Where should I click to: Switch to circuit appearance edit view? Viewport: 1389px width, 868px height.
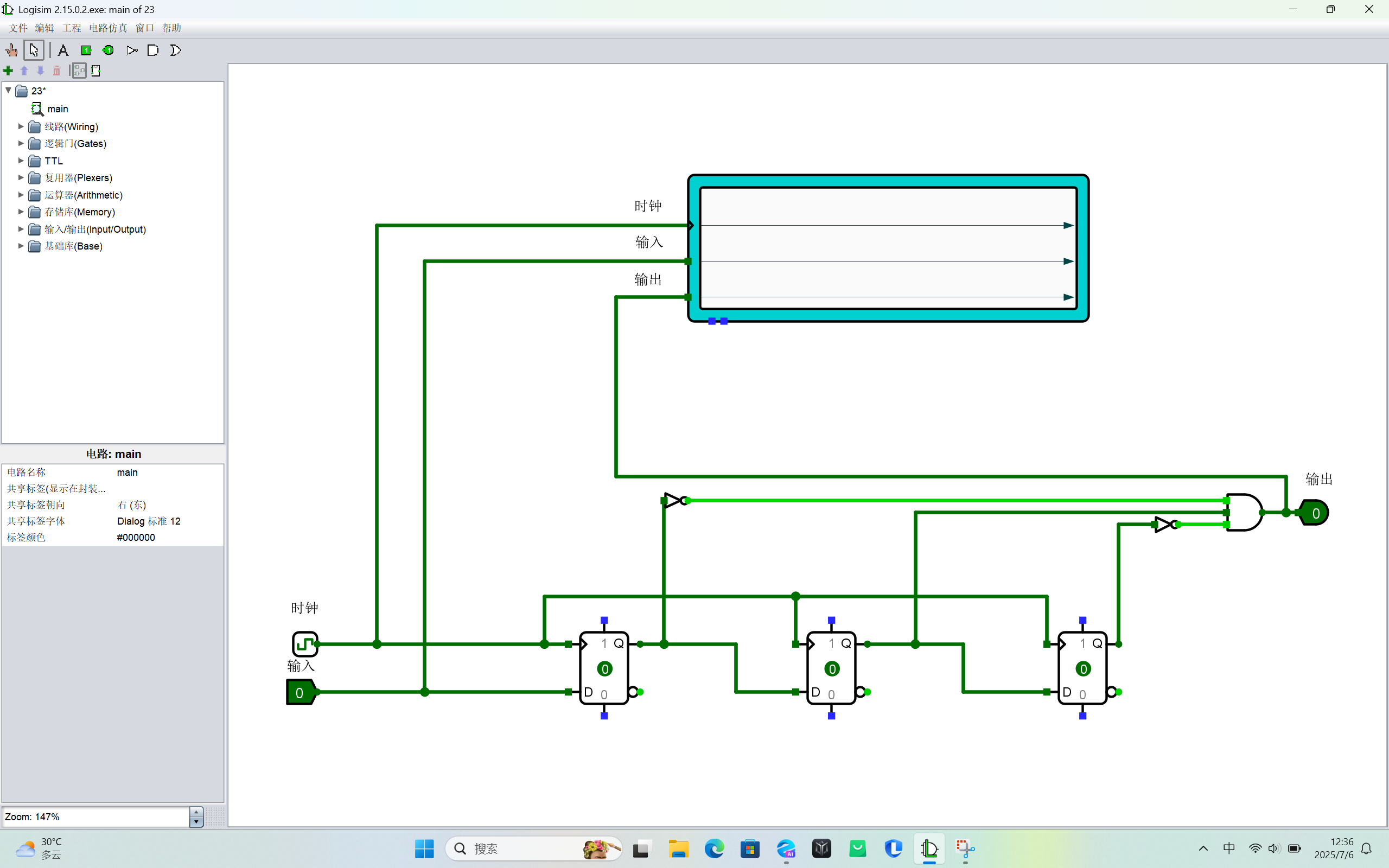(x=96, y=71)
